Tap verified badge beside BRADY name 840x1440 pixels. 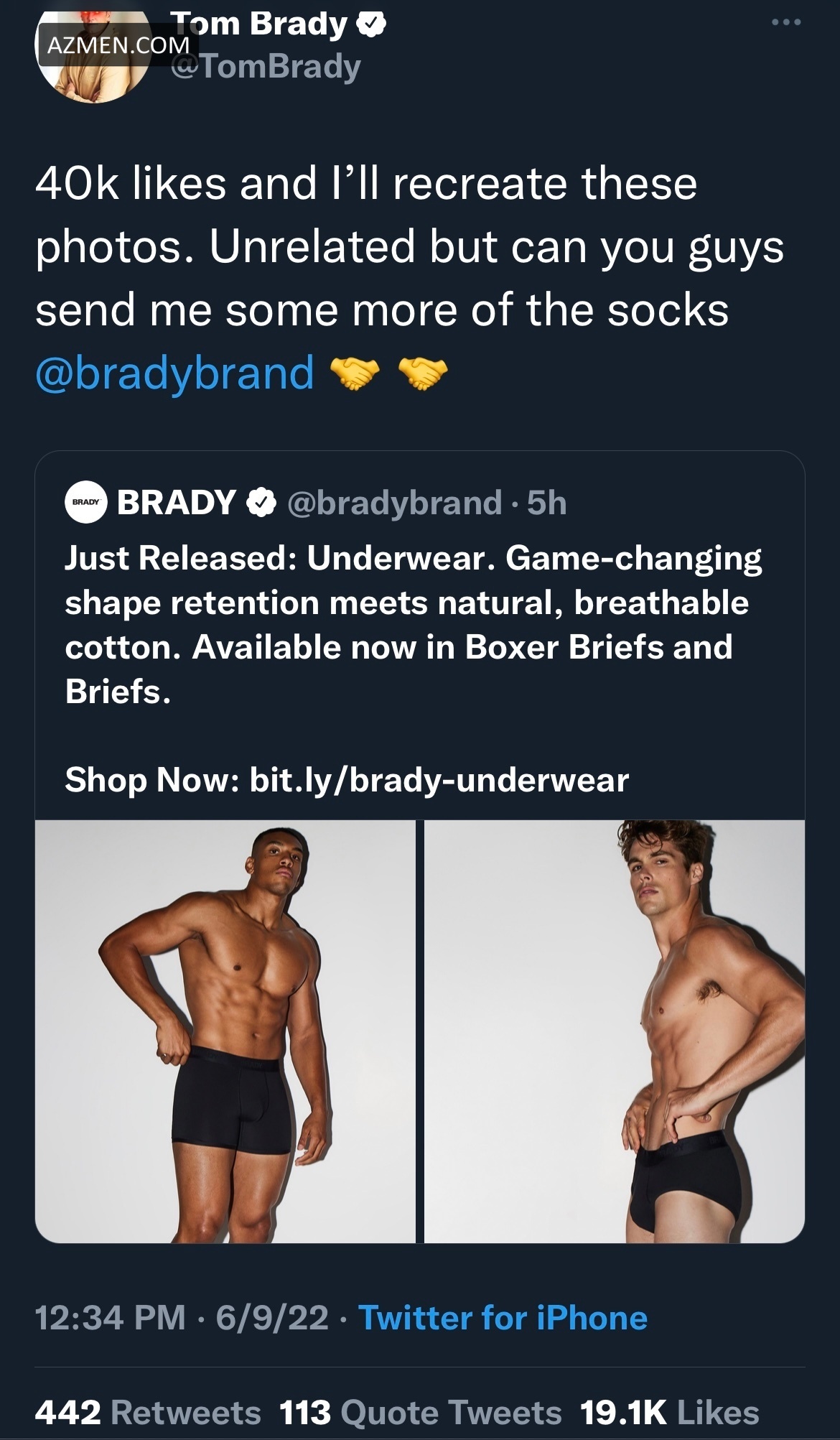(261, 503)
